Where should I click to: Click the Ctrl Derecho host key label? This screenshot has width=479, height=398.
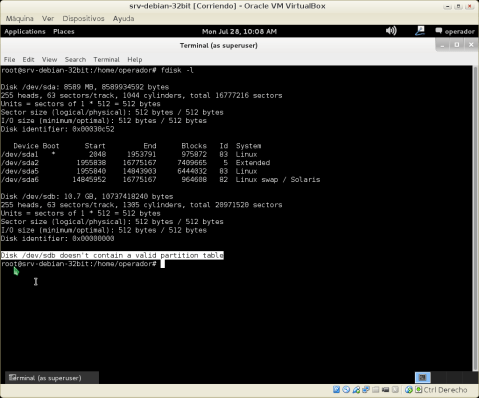[x=445, y=390]
